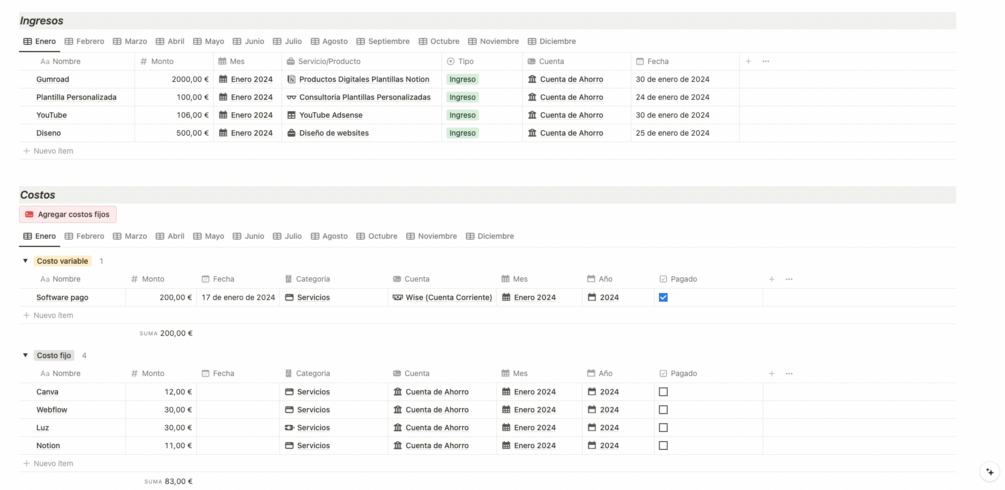This screenshot has width=1005, height=490.
Task: Add Nuevo ítem under Costo fijo
Action: (48, 464)
